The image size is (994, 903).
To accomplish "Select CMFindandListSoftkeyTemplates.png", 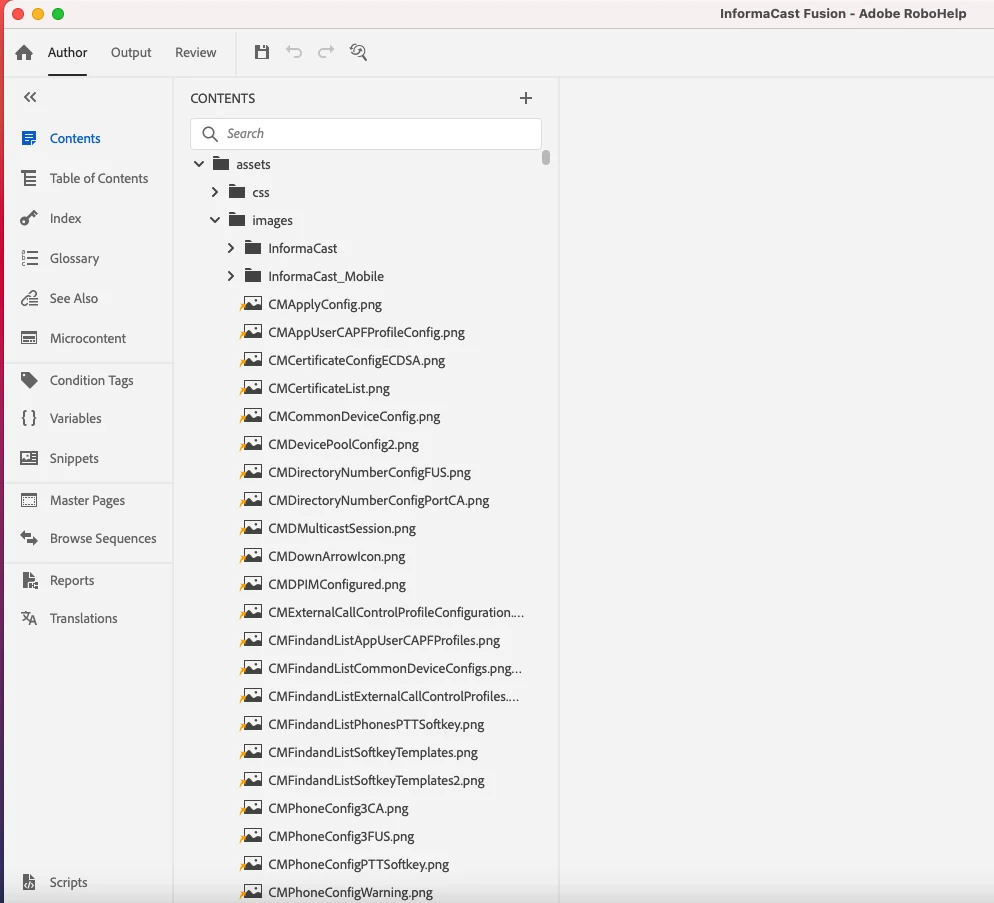I will (x=373, y=752).
